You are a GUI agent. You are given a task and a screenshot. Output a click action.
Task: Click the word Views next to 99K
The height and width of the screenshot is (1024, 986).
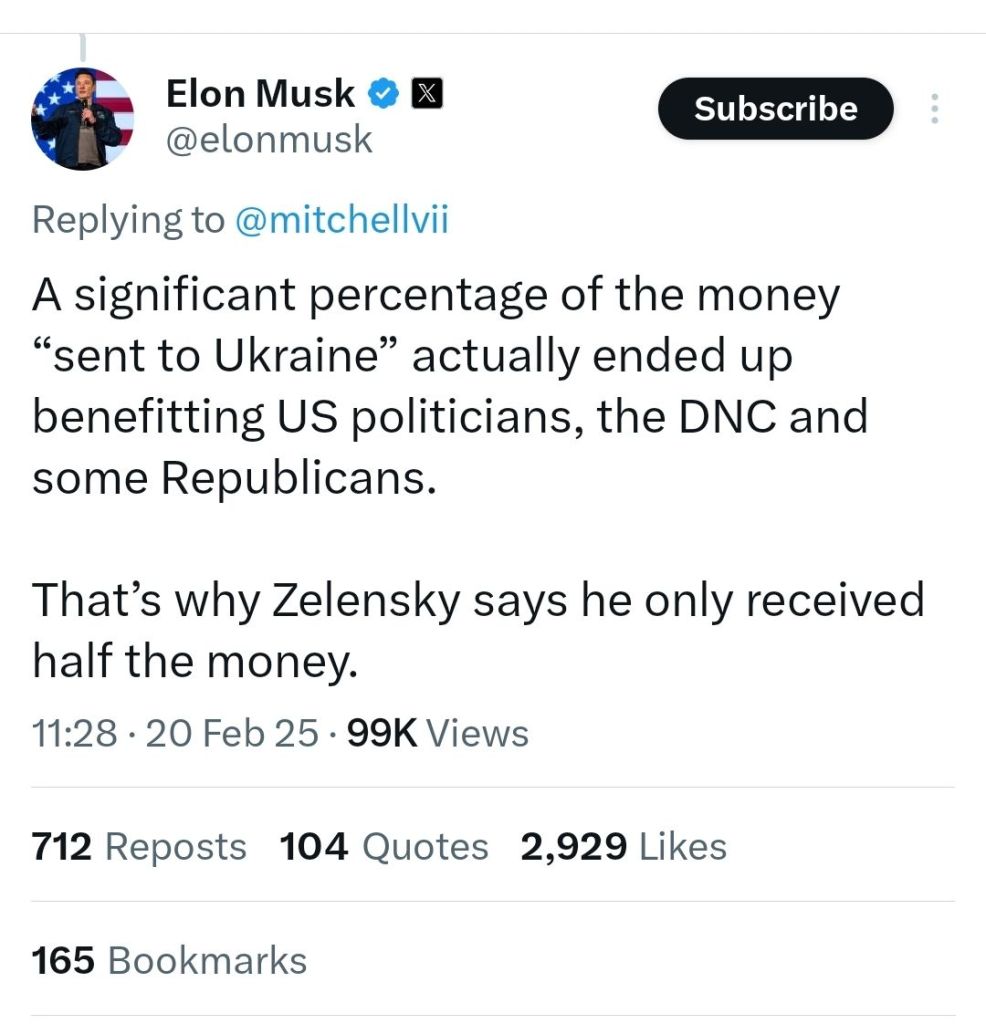click(477, 734)
